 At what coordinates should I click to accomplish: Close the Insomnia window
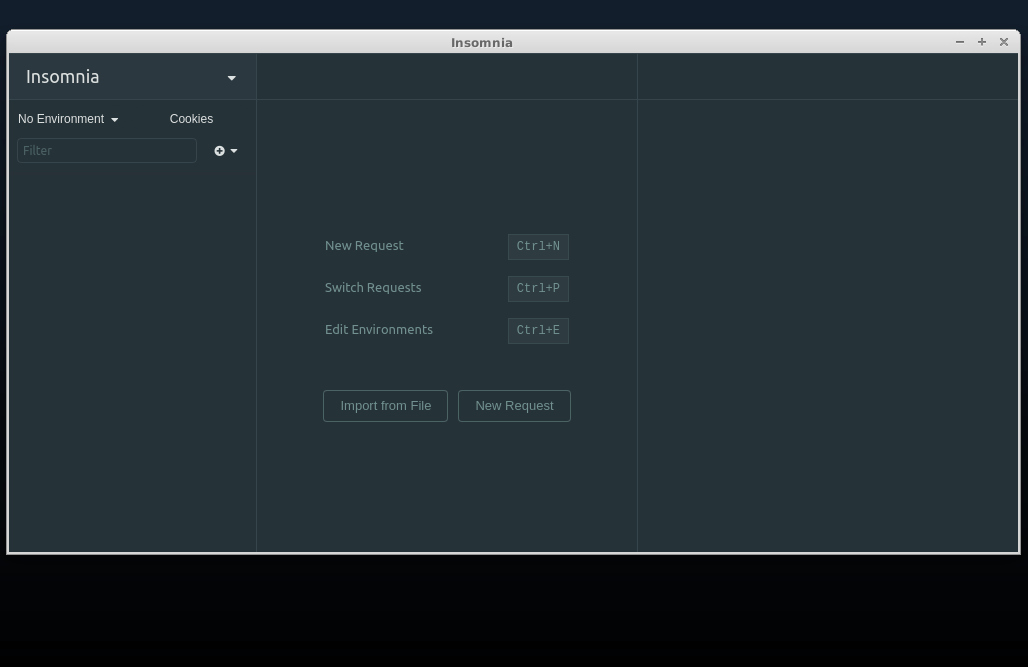(x=1004, y=42)
